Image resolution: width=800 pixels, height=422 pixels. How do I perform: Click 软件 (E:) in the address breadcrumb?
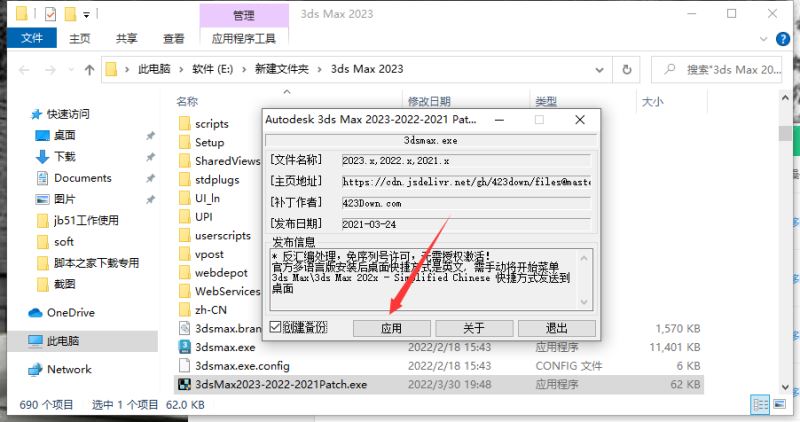(212, 69)
